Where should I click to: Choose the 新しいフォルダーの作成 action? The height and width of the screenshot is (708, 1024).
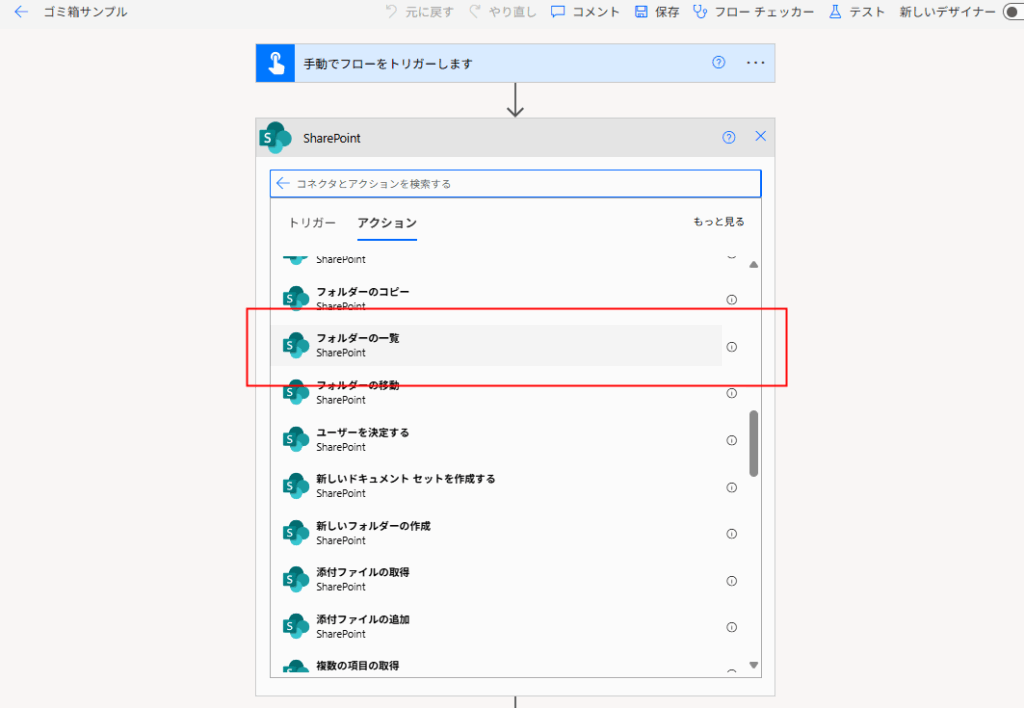(496, 533)
